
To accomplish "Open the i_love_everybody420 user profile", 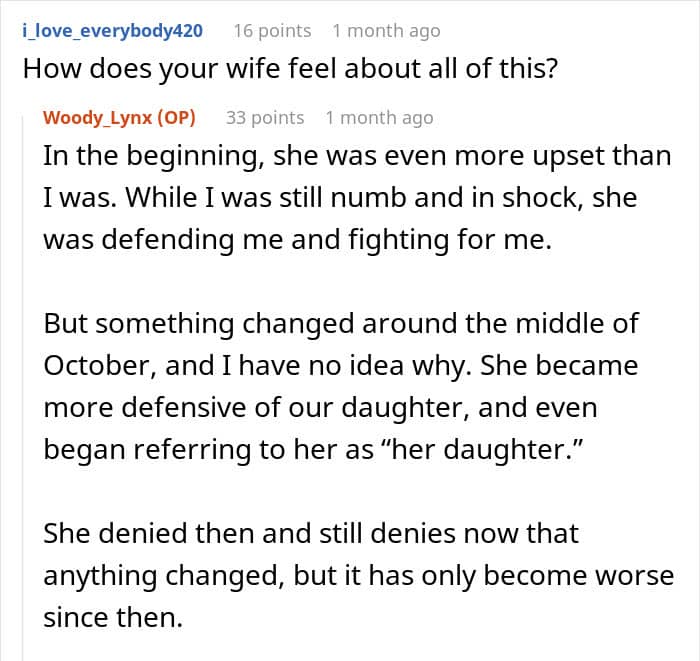I will [112, 30].
